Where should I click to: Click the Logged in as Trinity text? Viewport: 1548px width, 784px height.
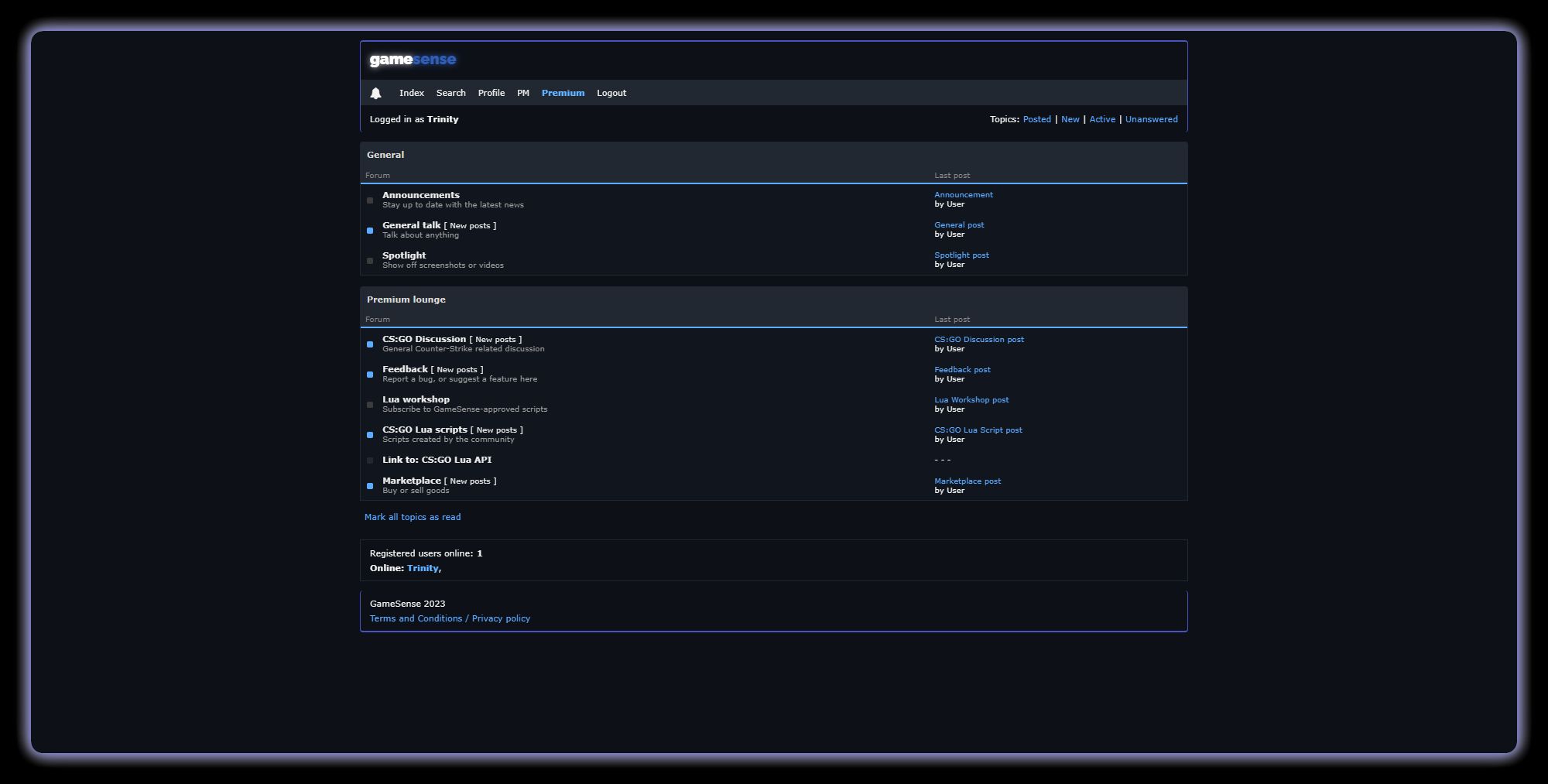point(414,119)
